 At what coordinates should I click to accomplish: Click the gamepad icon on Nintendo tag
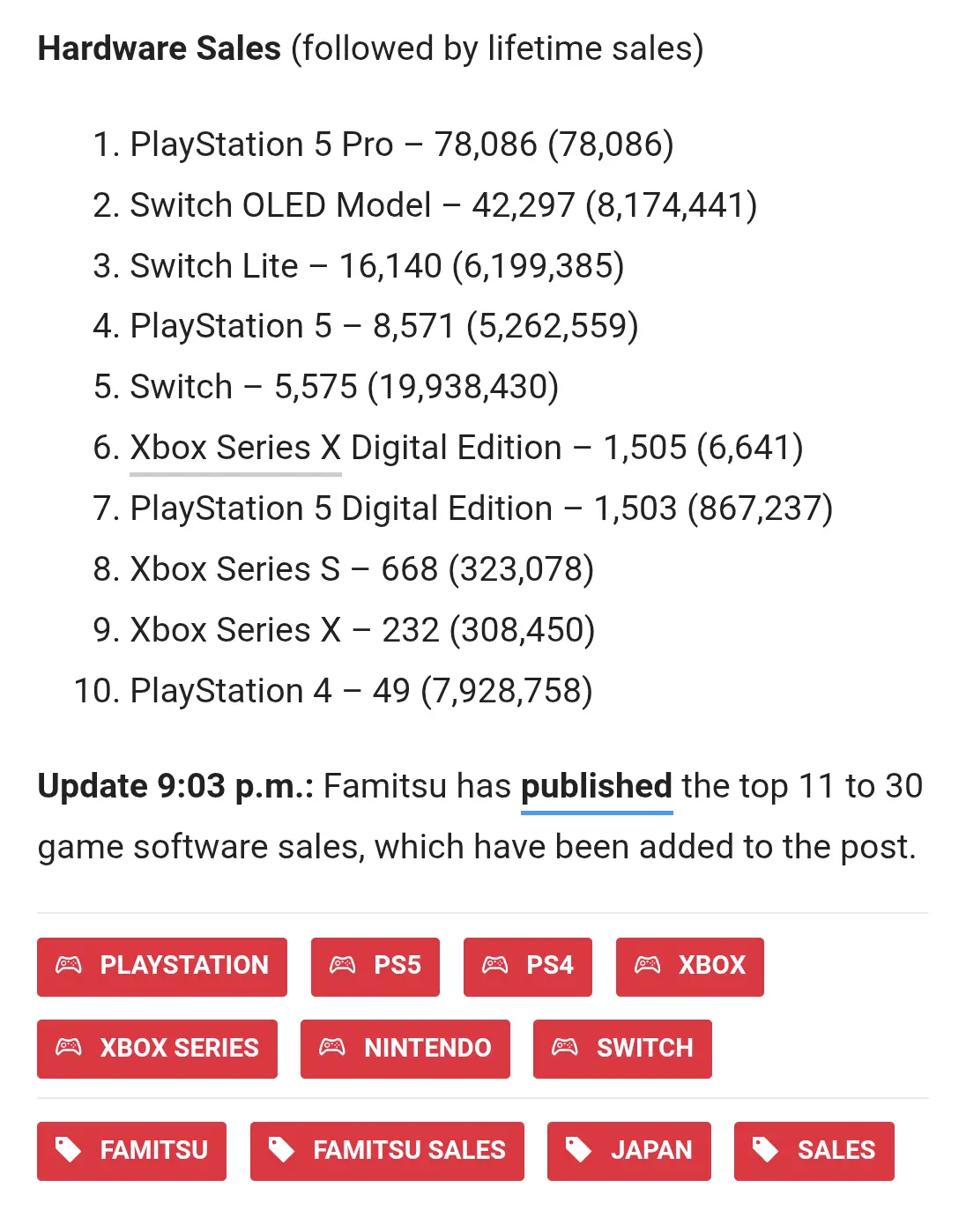(x=332, y=1047)
